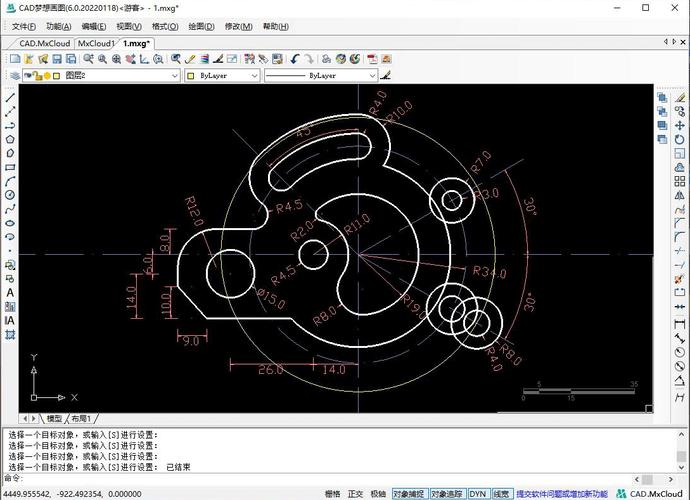Click the layout tabs scroll-right arrow
Image resolution: width=690 pixels, height=500 pixels.
(33, 419)
